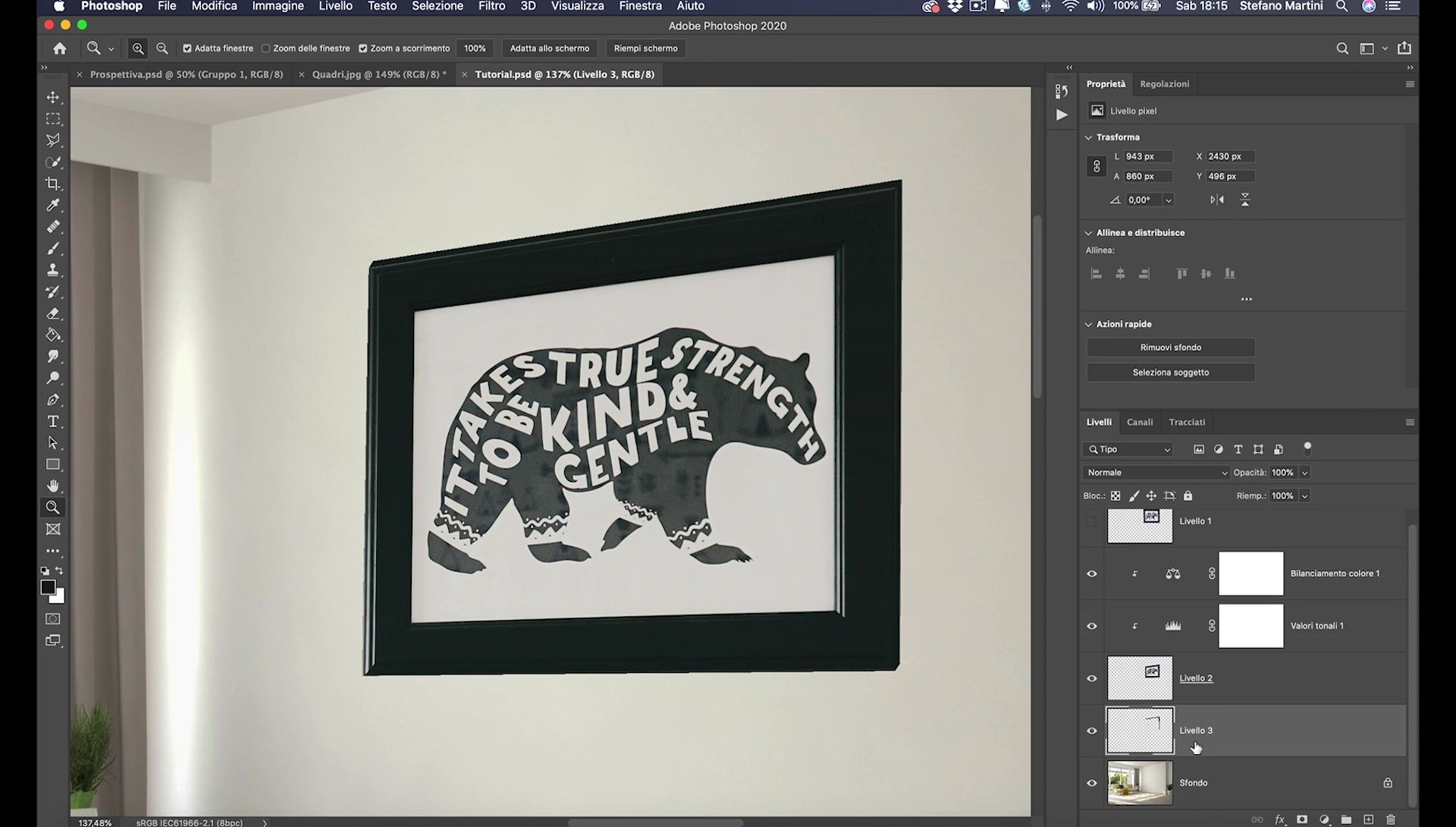1456x827 pixels.
Task: Select the Path Selection tool
Action: [x=53, y=442]
